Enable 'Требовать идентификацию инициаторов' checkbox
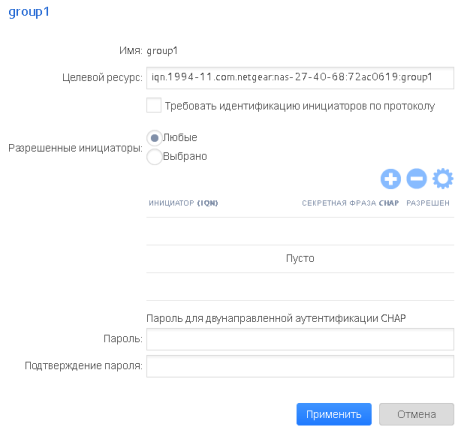The width and height of the screenshot is (464, 433). (154, 105)
